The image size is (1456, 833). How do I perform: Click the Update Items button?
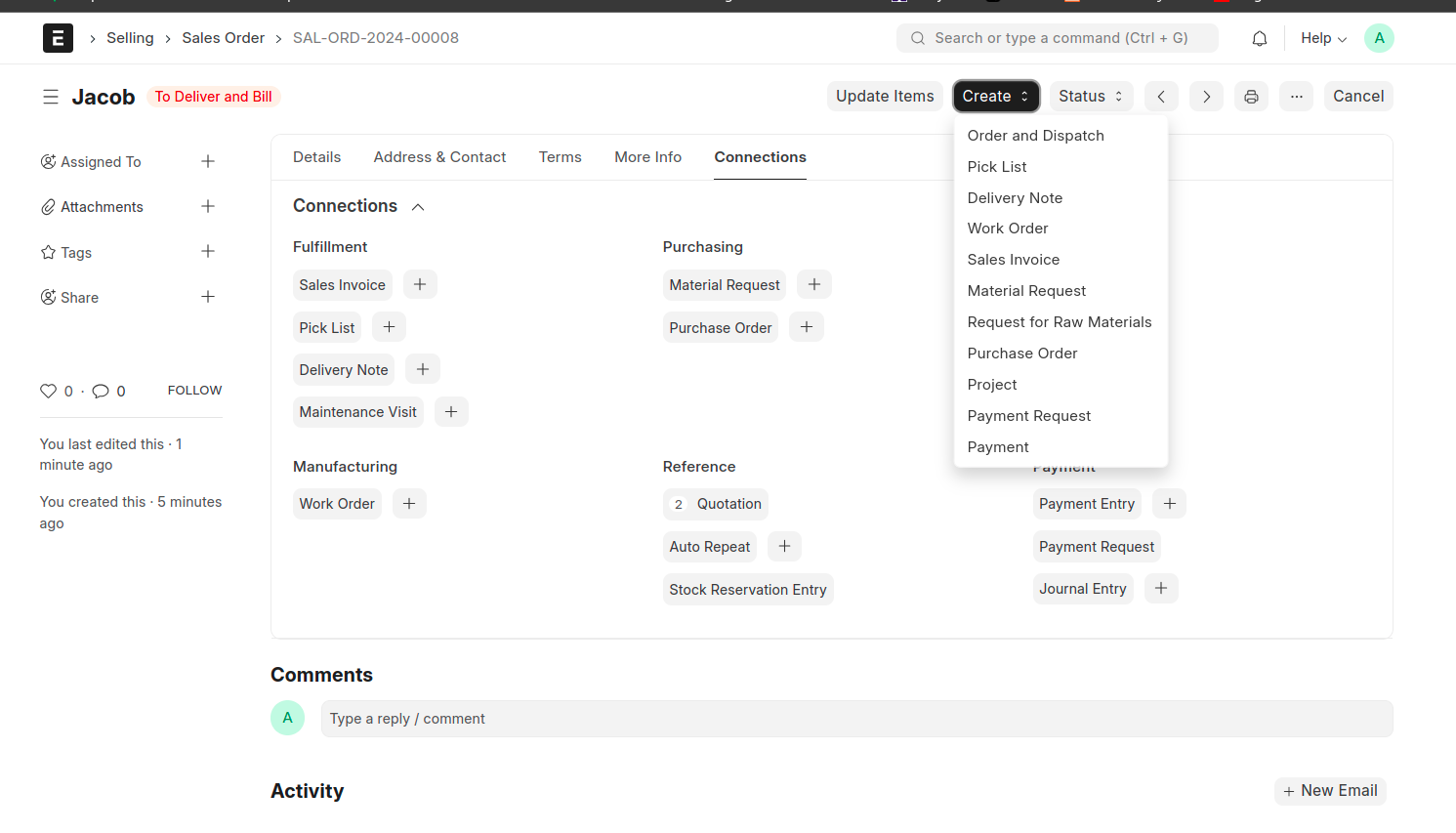[885, 97]
